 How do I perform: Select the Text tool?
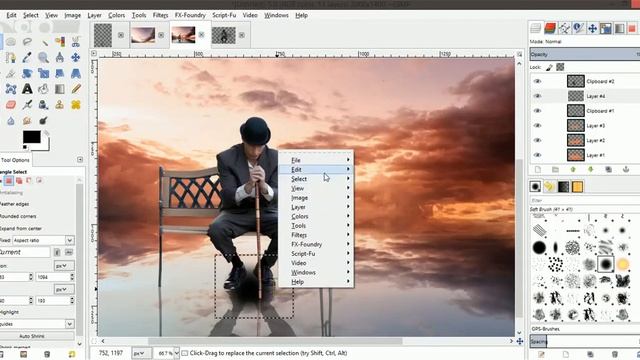pos(27,89)
